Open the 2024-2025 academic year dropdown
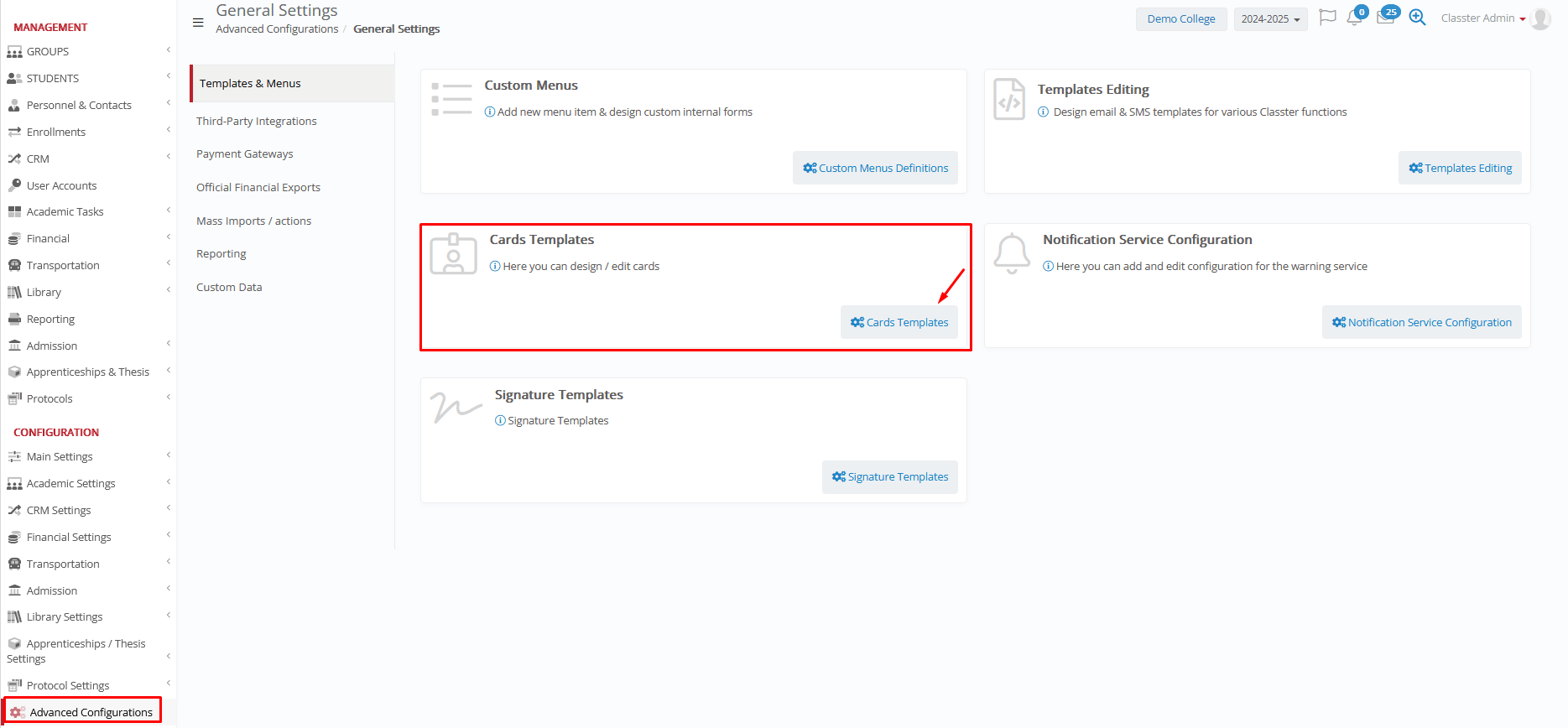This screenshot has height=728, width=1568. click(1270, 19)
